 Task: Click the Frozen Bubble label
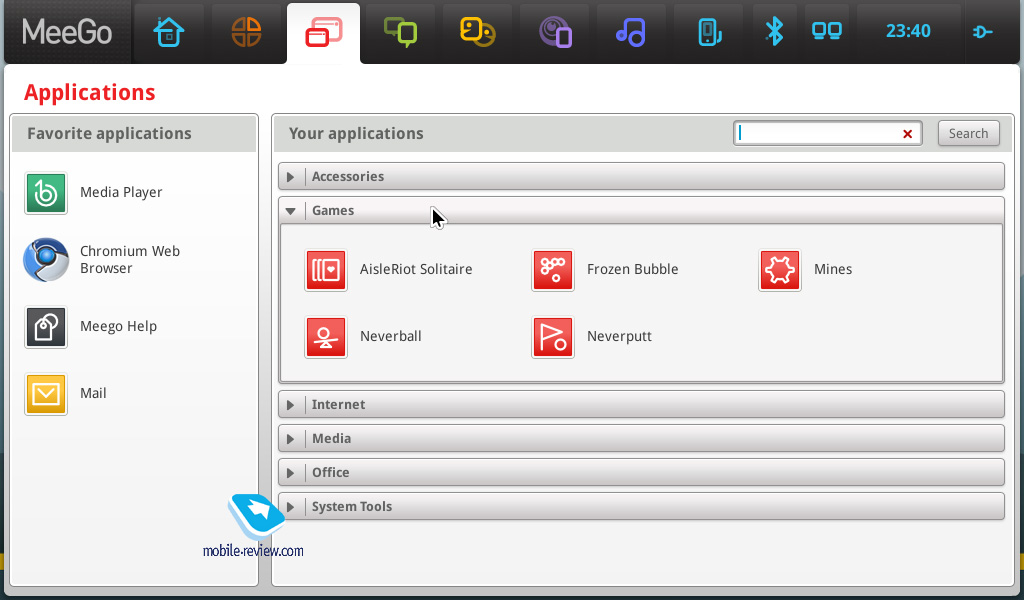(632, 269)
